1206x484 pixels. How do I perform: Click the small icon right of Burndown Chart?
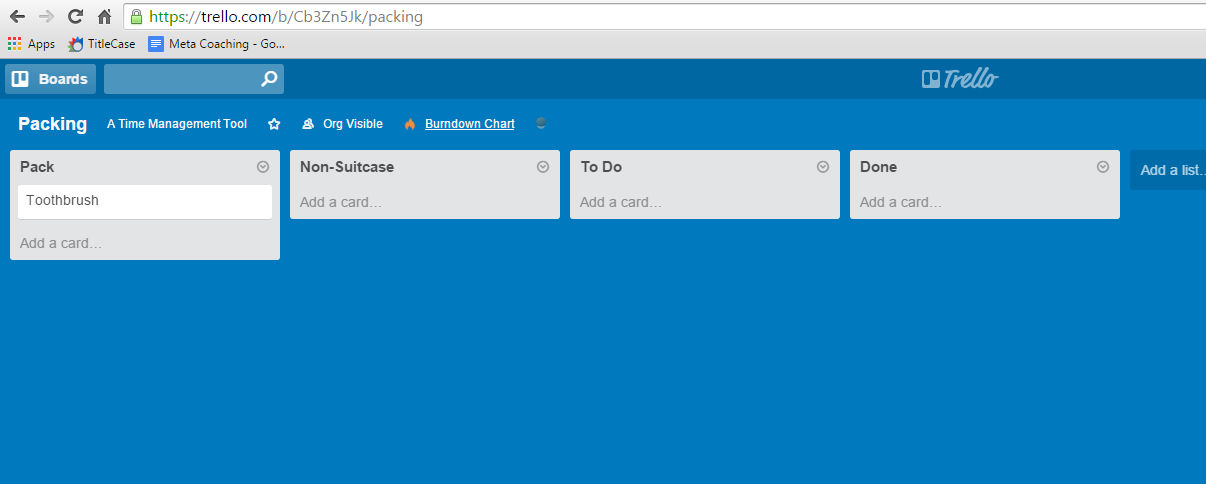click(x=541, y=124)
